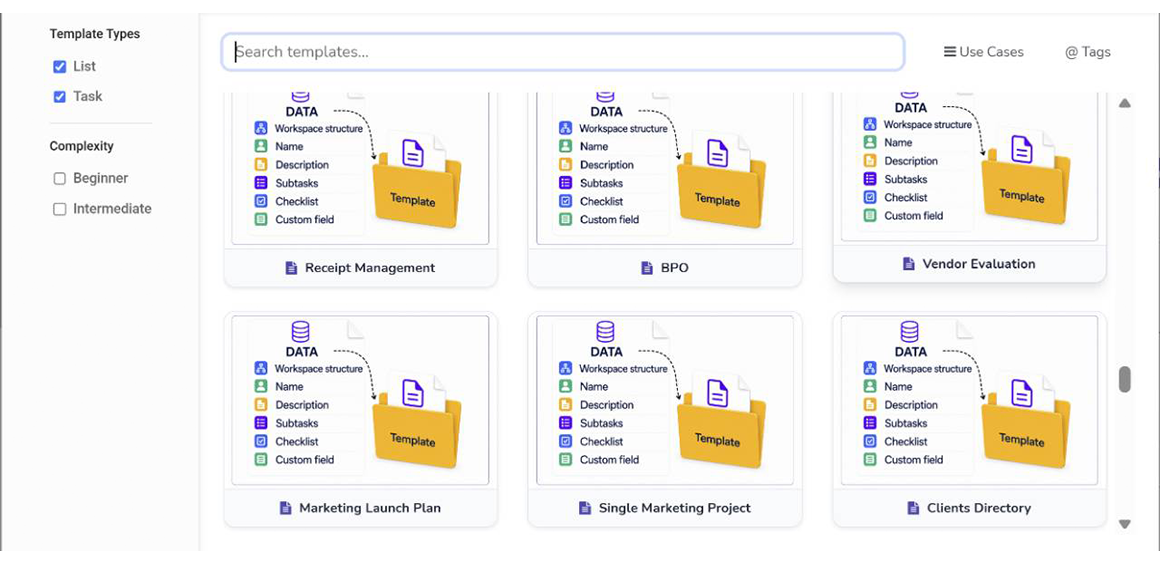Select the Clients Directory preview thumbnail
This screenshot has height=563, width=1160.
[x=970, y=400]
